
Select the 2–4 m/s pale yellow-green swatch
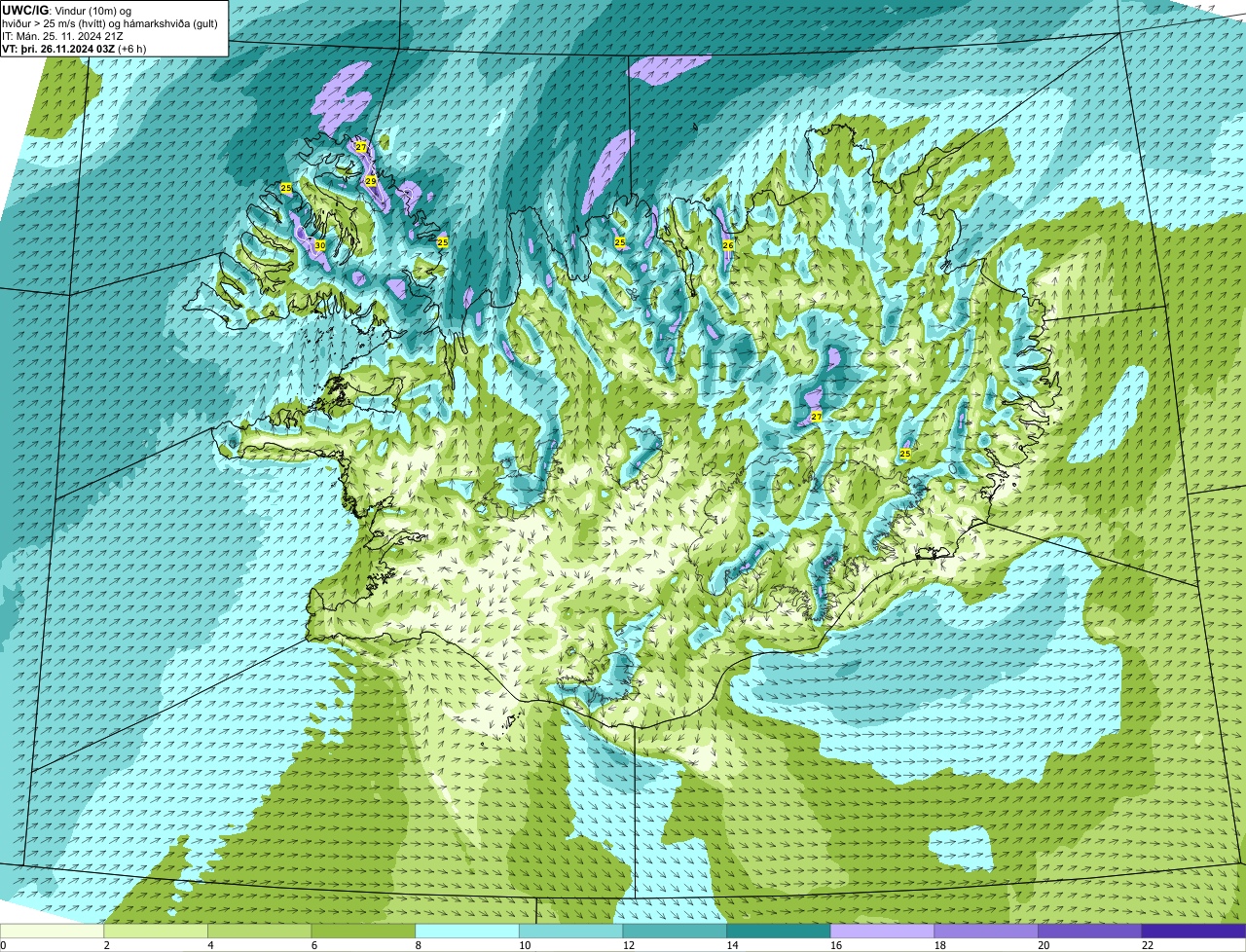point(156,931)
